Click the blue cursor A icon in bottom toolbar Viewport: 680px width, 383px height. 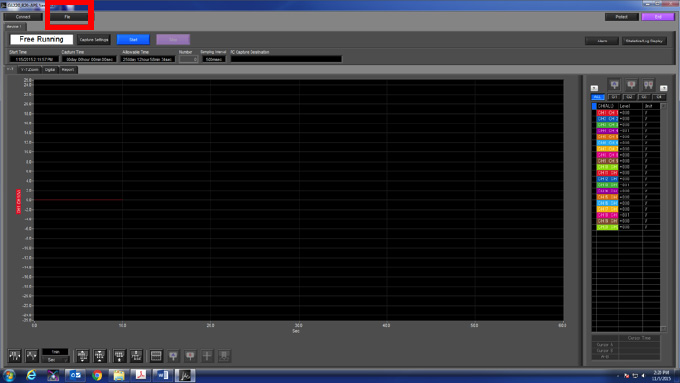pyautogui.click(x=173, y=356)
